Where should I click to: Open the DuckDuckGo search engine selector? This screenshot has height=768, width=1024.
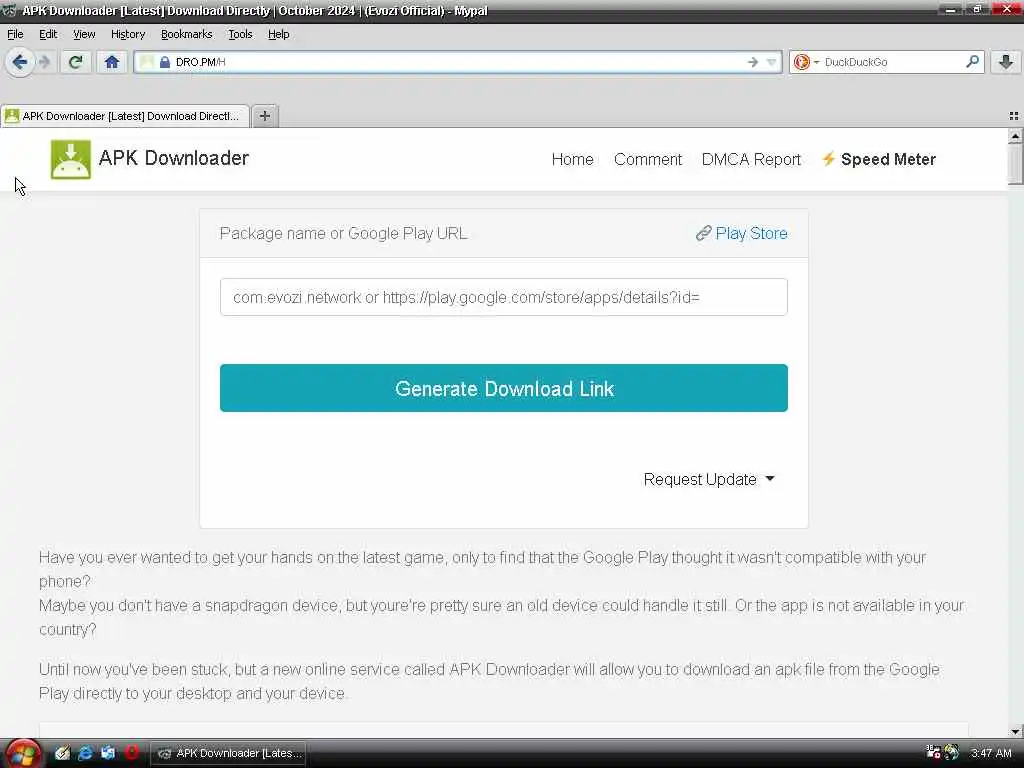[x=805, y=62]
